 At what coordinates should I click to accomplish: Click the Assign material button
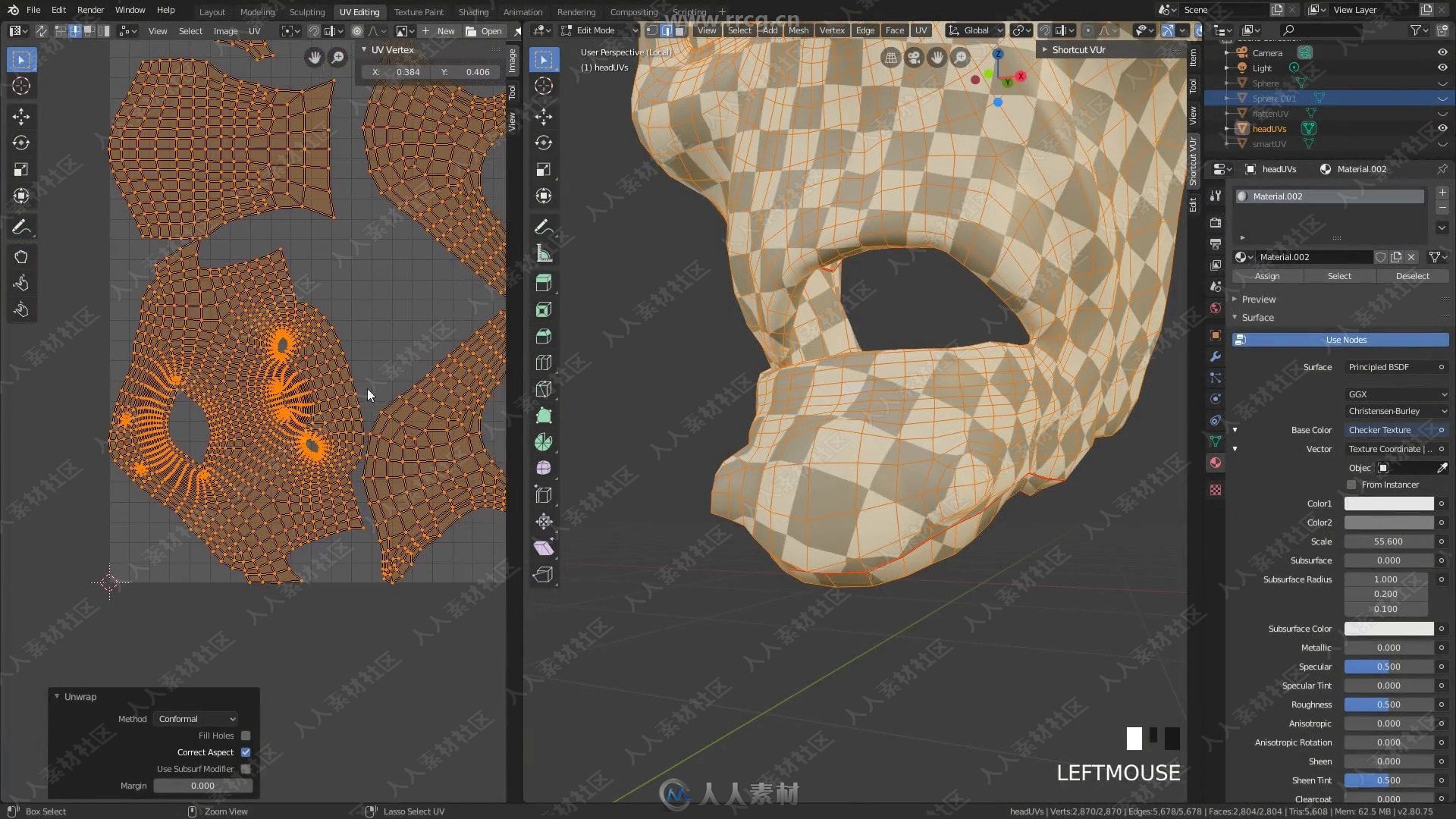(x=1266, y=275)
